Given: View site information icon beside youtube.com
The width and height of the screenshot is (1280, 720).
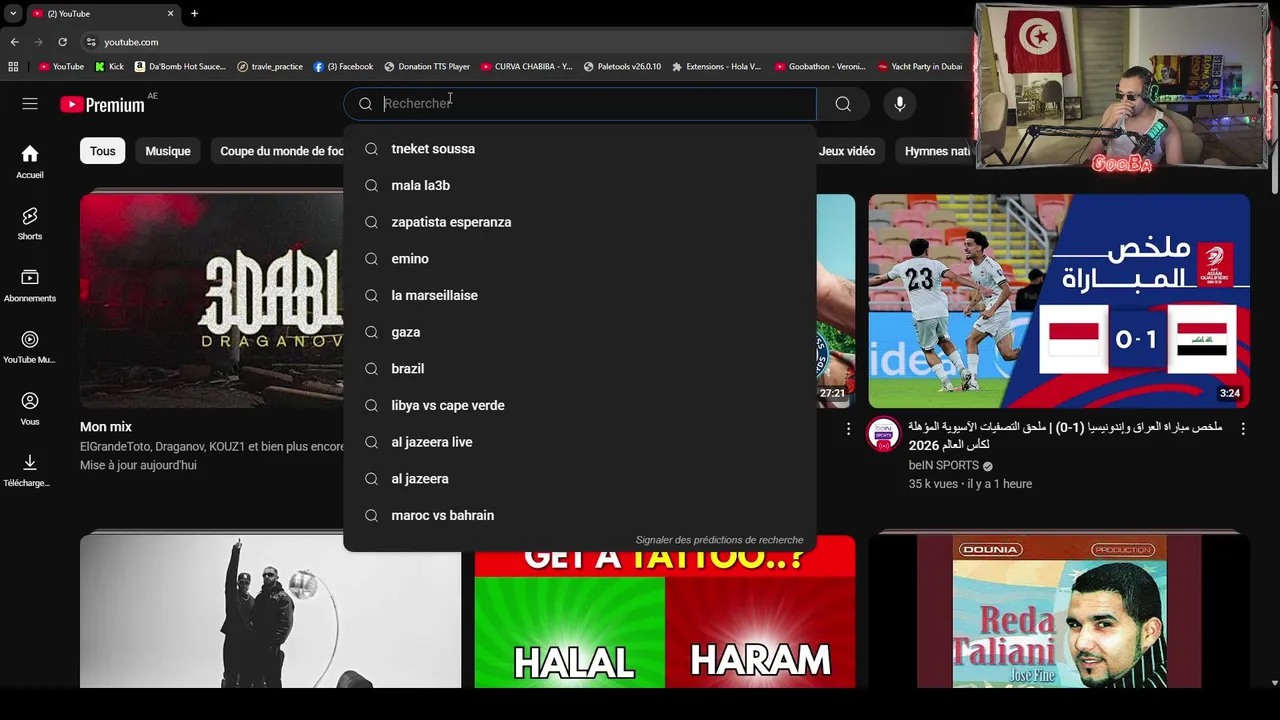Looking at the screenshot, I should (x=91, y=42).
